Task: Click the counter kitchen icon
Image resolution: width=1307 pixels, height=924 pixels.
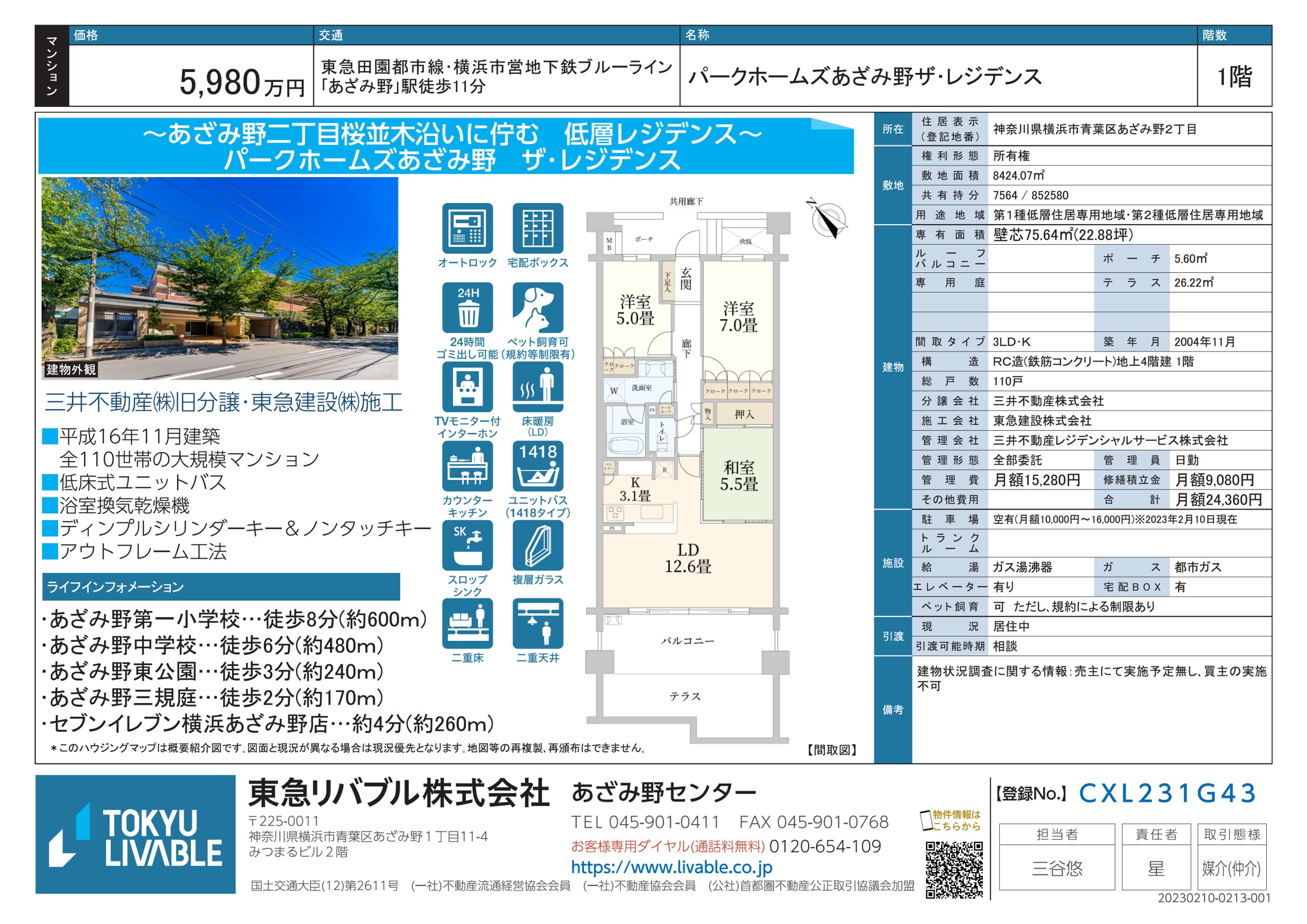Action: pos(467,466)
